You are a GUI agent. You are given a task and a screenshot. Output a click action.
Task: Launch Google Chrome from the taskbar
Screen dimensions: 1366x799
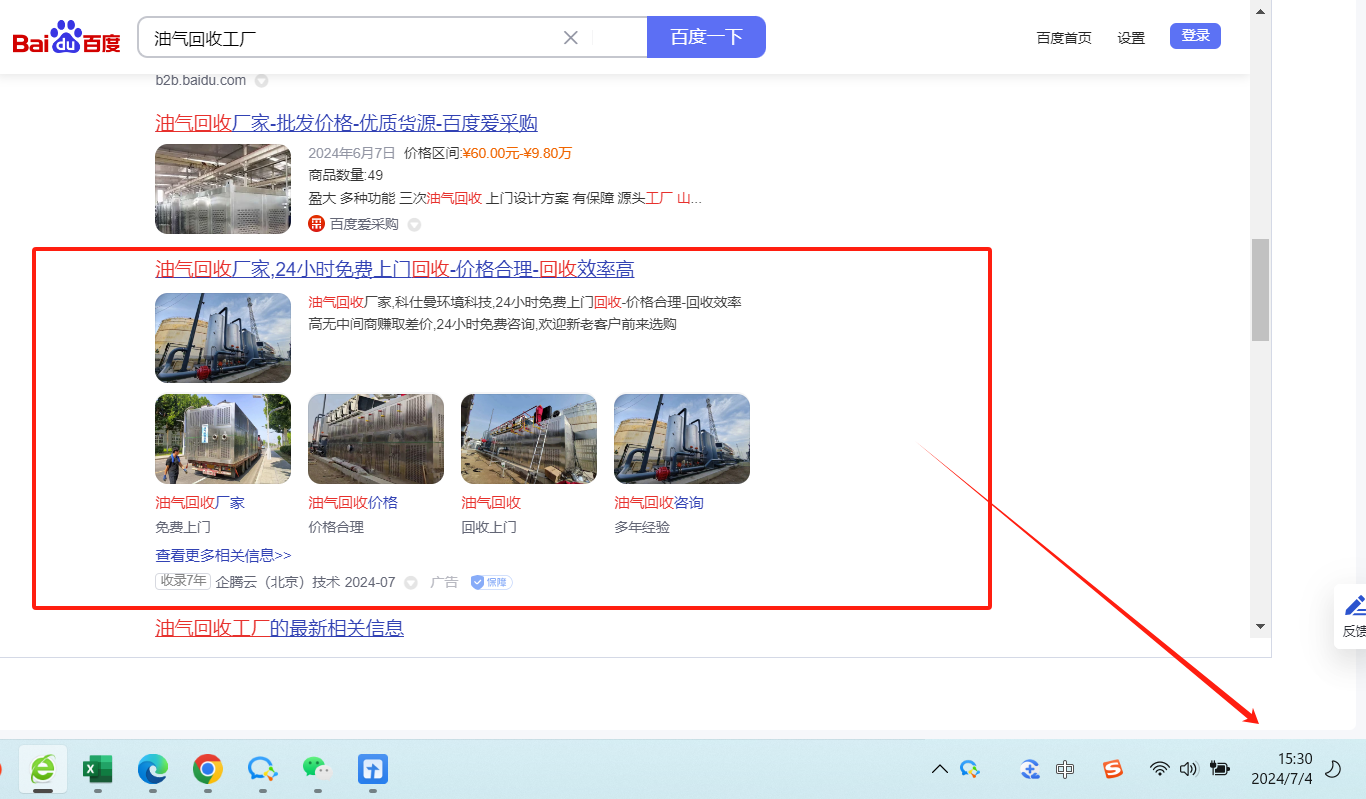click(x=207, y=769)
